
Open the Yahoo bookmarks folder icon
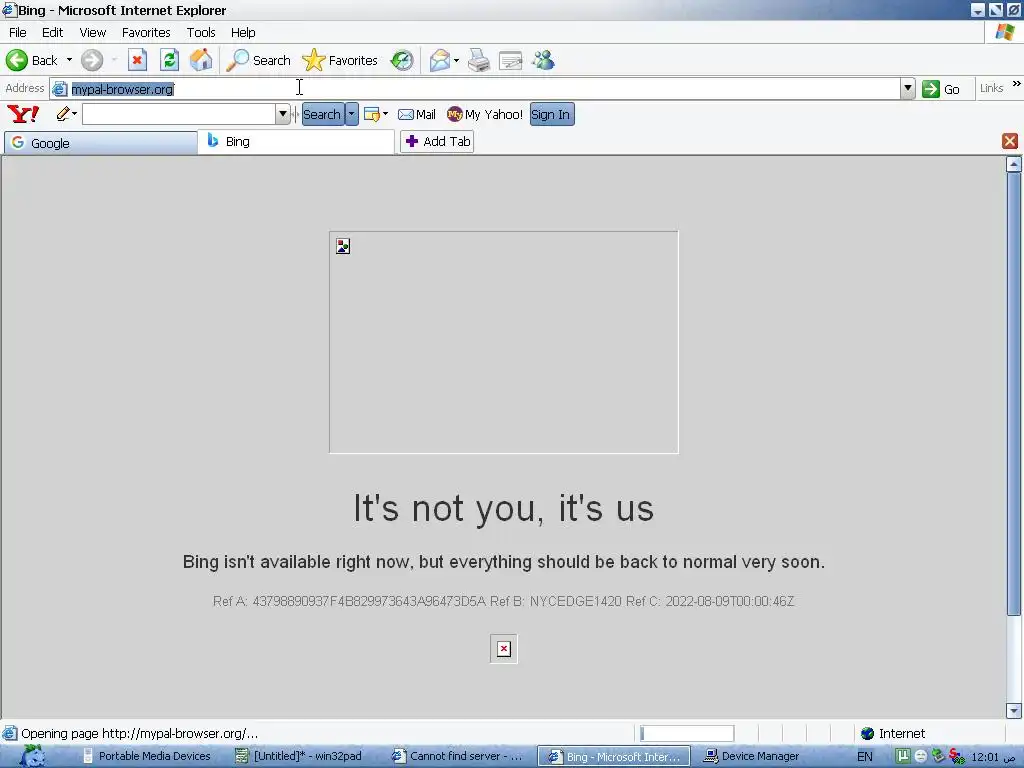point(372,114)
